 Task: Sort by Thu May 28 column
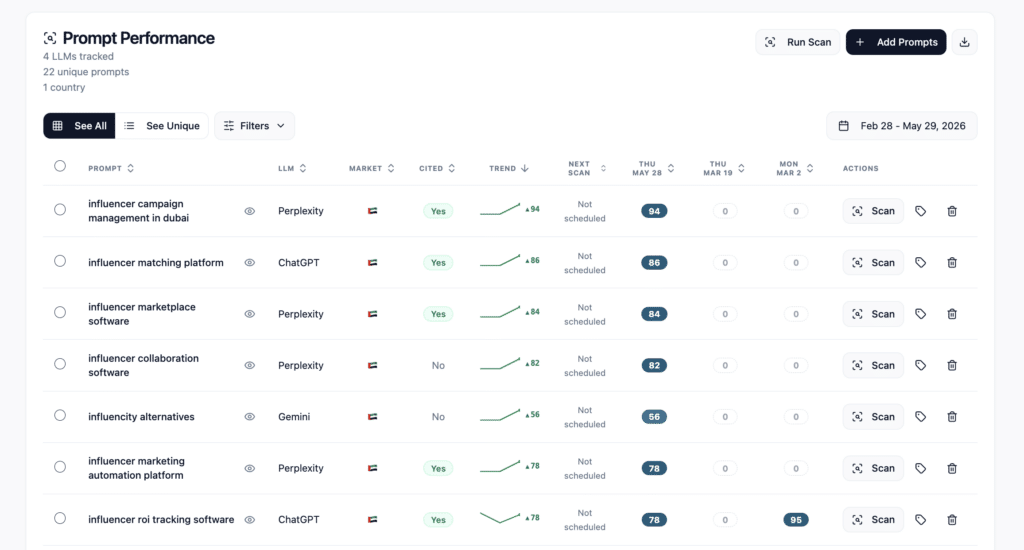[653, 169]
